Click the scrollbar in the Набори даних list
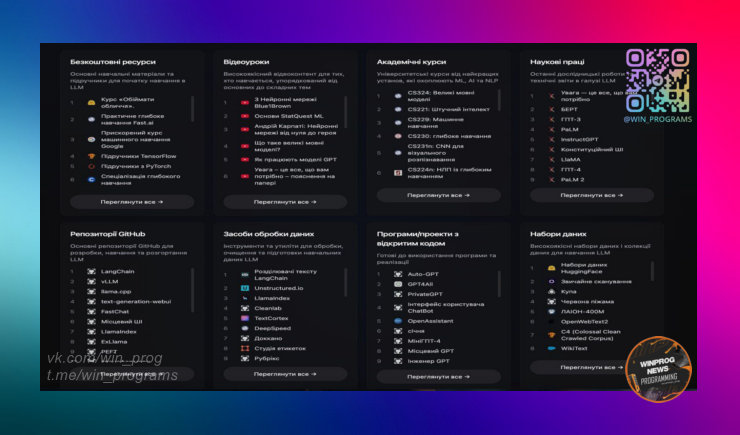Image resolution: width=740 pixels, height=435 pixels. 653,271
